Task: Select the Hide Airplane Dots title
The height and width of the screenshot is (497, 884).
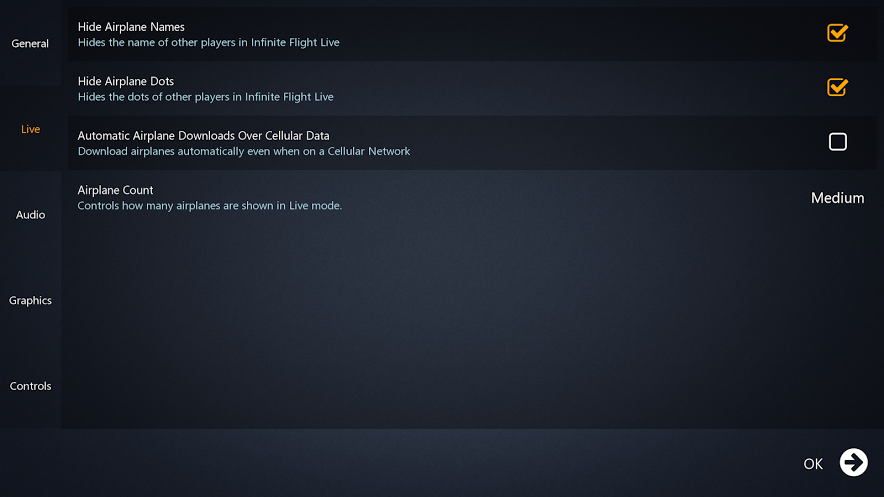Action: coord(126,81)
